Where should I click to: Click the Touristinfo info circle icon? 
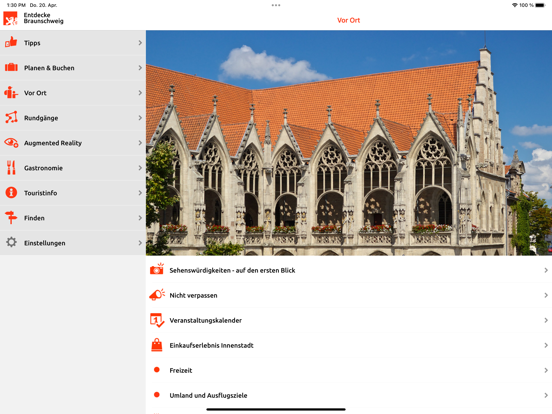tap(11, 193)
